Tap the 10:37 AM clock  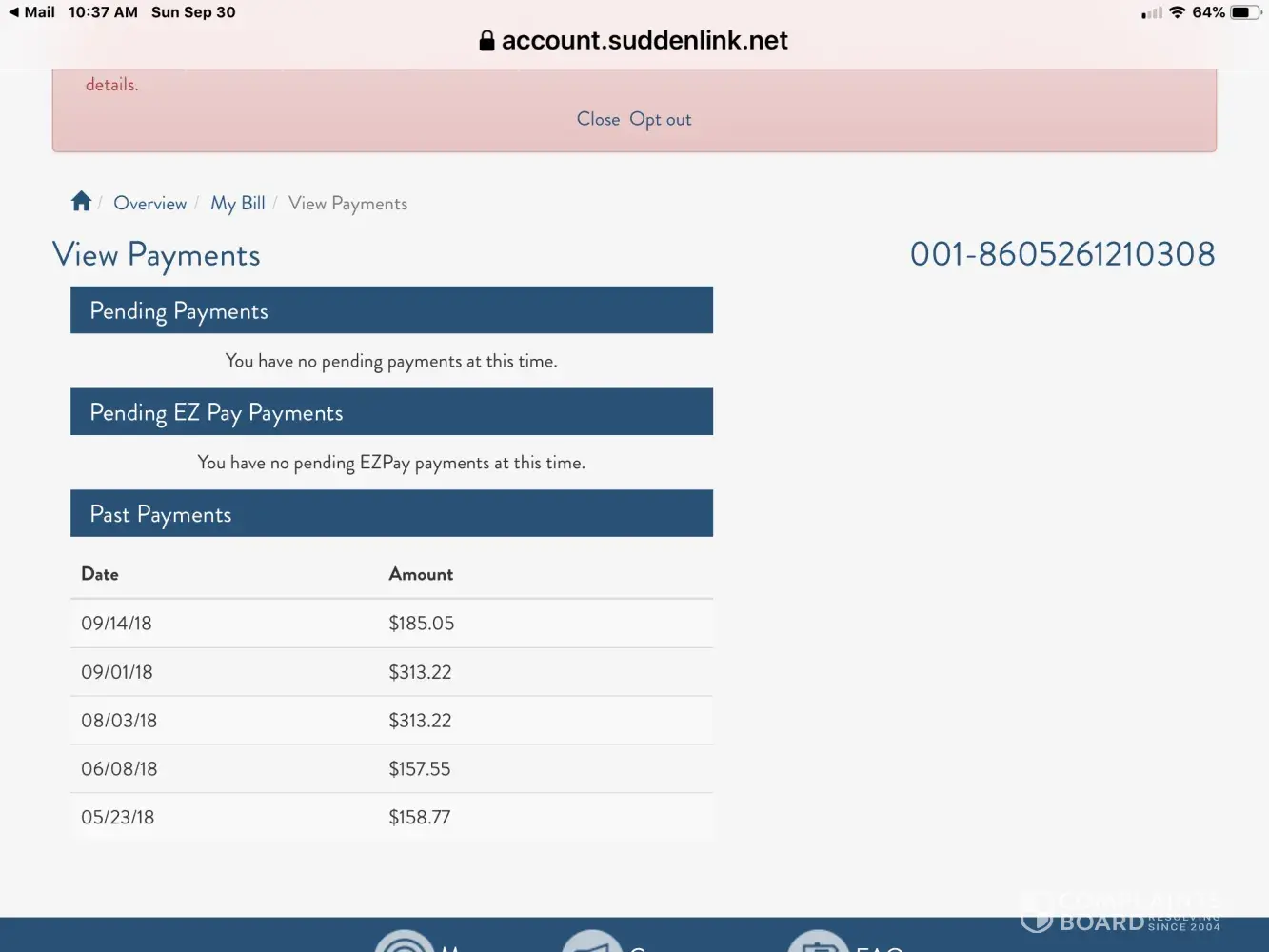[x=103, y=12]
